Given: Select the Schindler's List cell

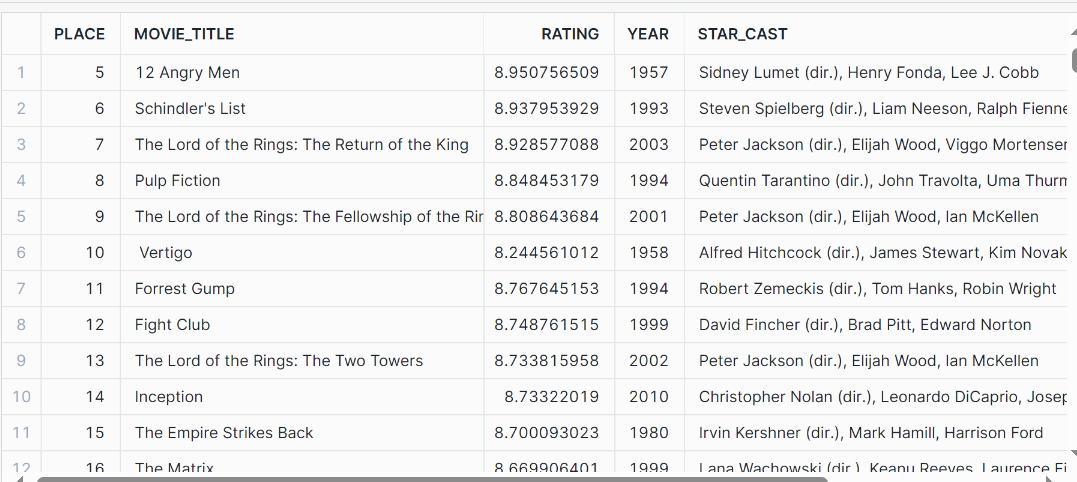Looking at the screenshot, I should [x=302, y=108].
